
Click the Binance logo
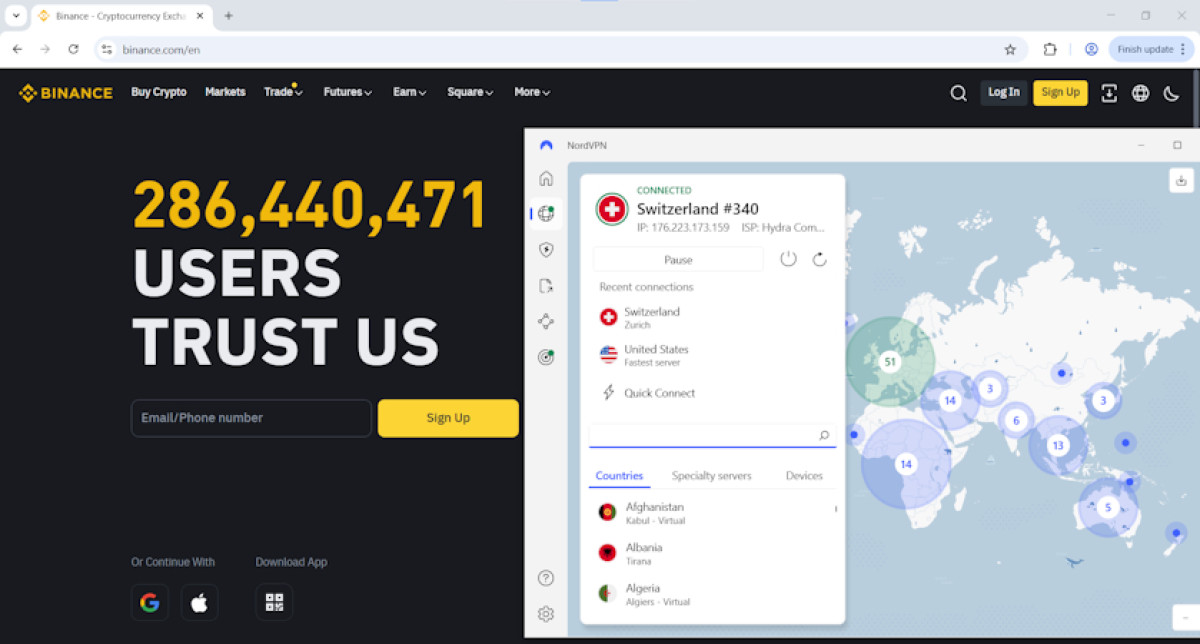(x=65, y=93)
